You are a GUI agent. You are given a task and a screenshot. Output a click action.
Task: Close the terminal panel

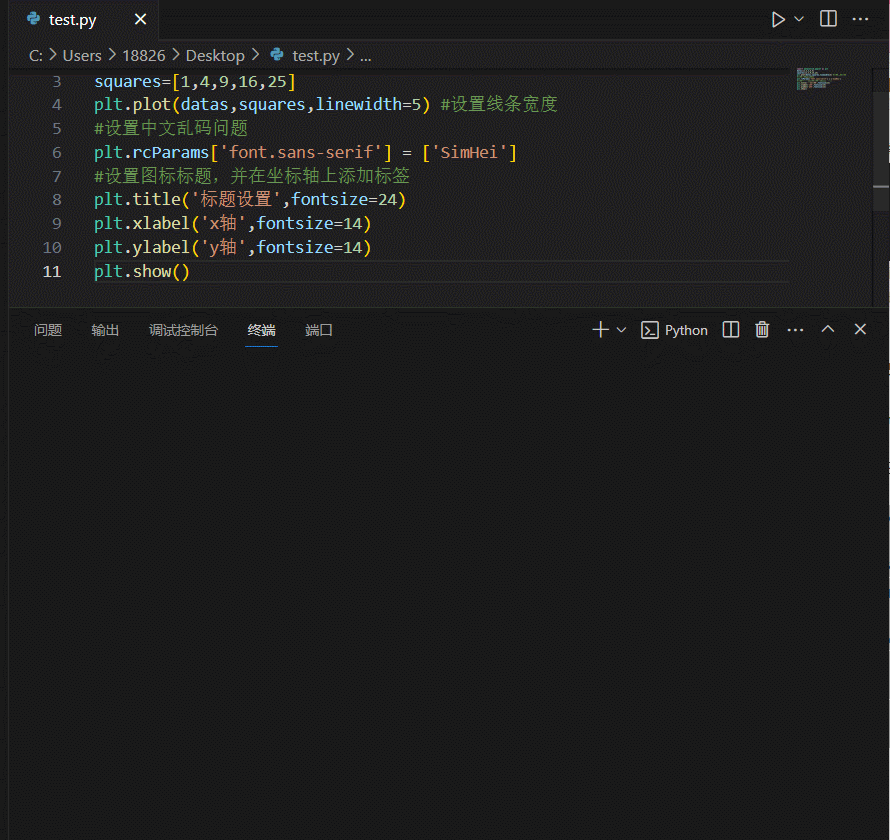coord(860,329)
